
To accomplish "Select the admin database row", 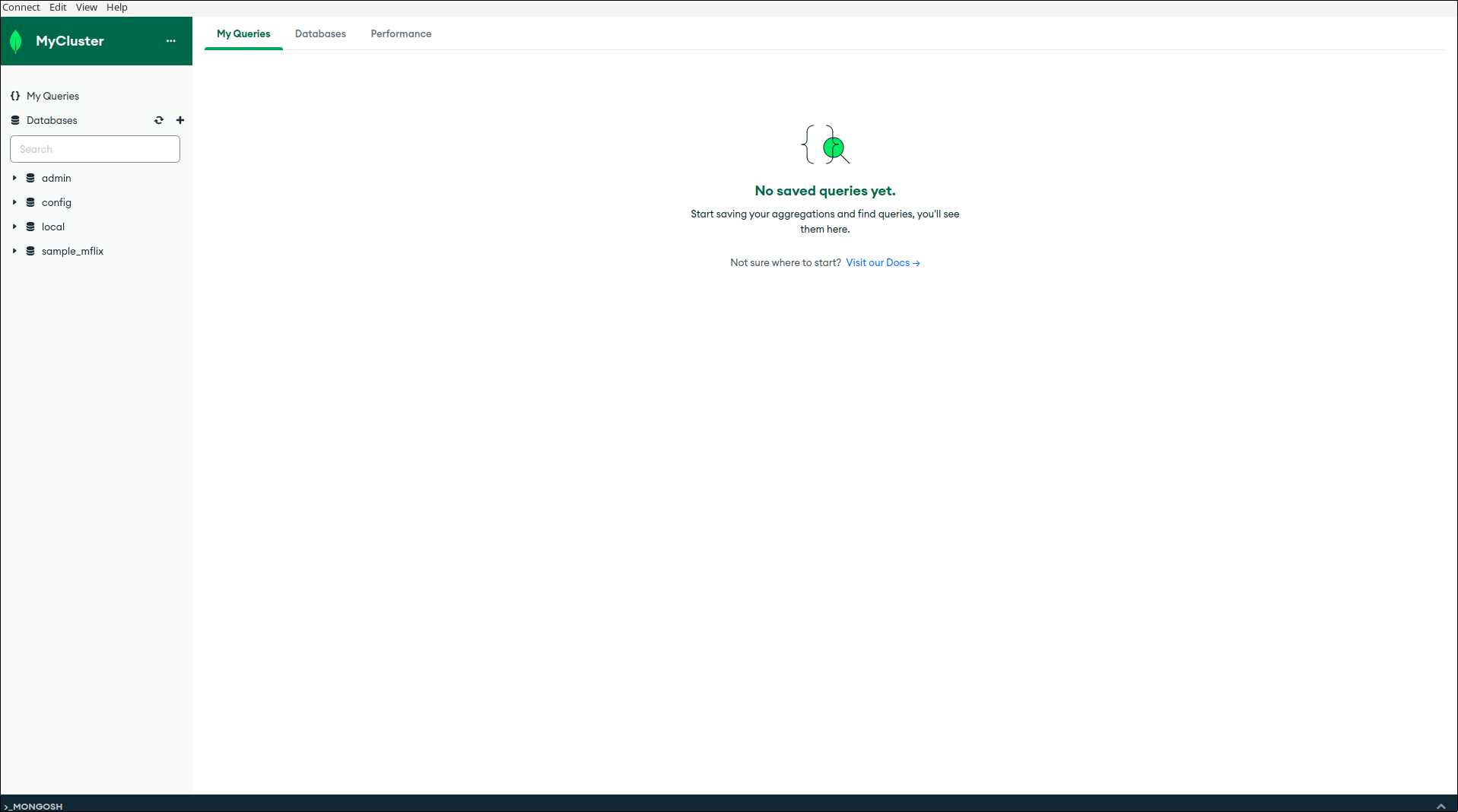I will 96,178.
